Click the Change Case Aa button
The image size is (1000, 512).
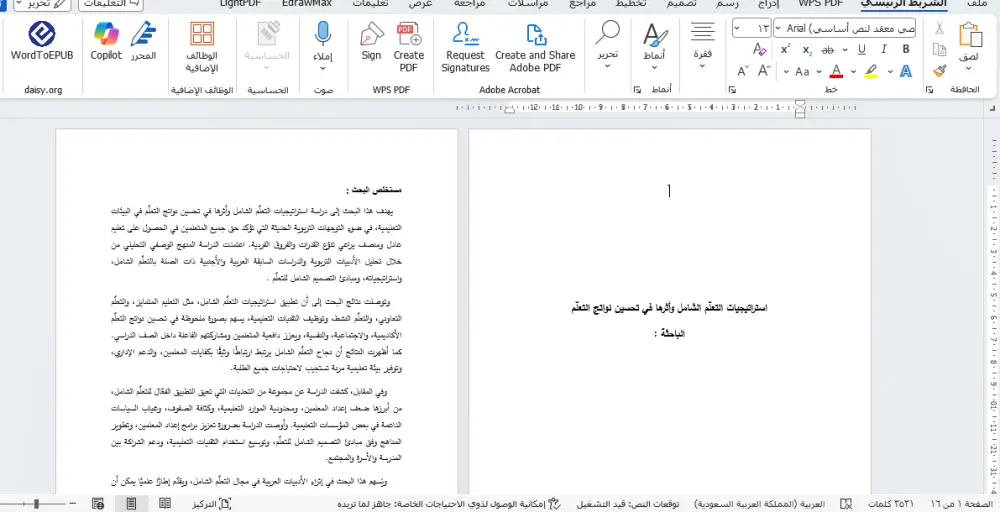802,71
